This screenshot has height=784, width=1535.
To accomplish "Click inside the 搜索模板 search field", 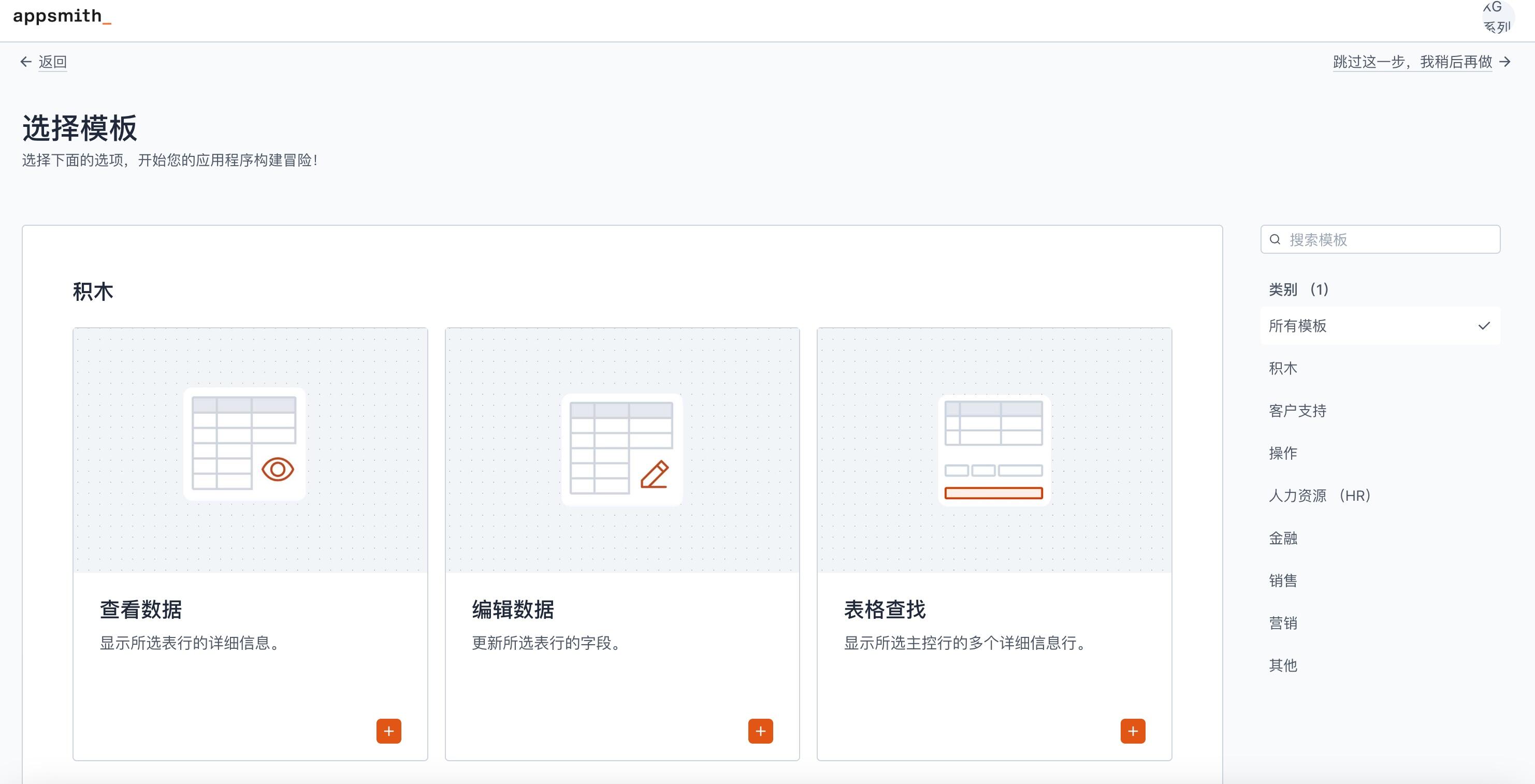I will pos(1370,239).
